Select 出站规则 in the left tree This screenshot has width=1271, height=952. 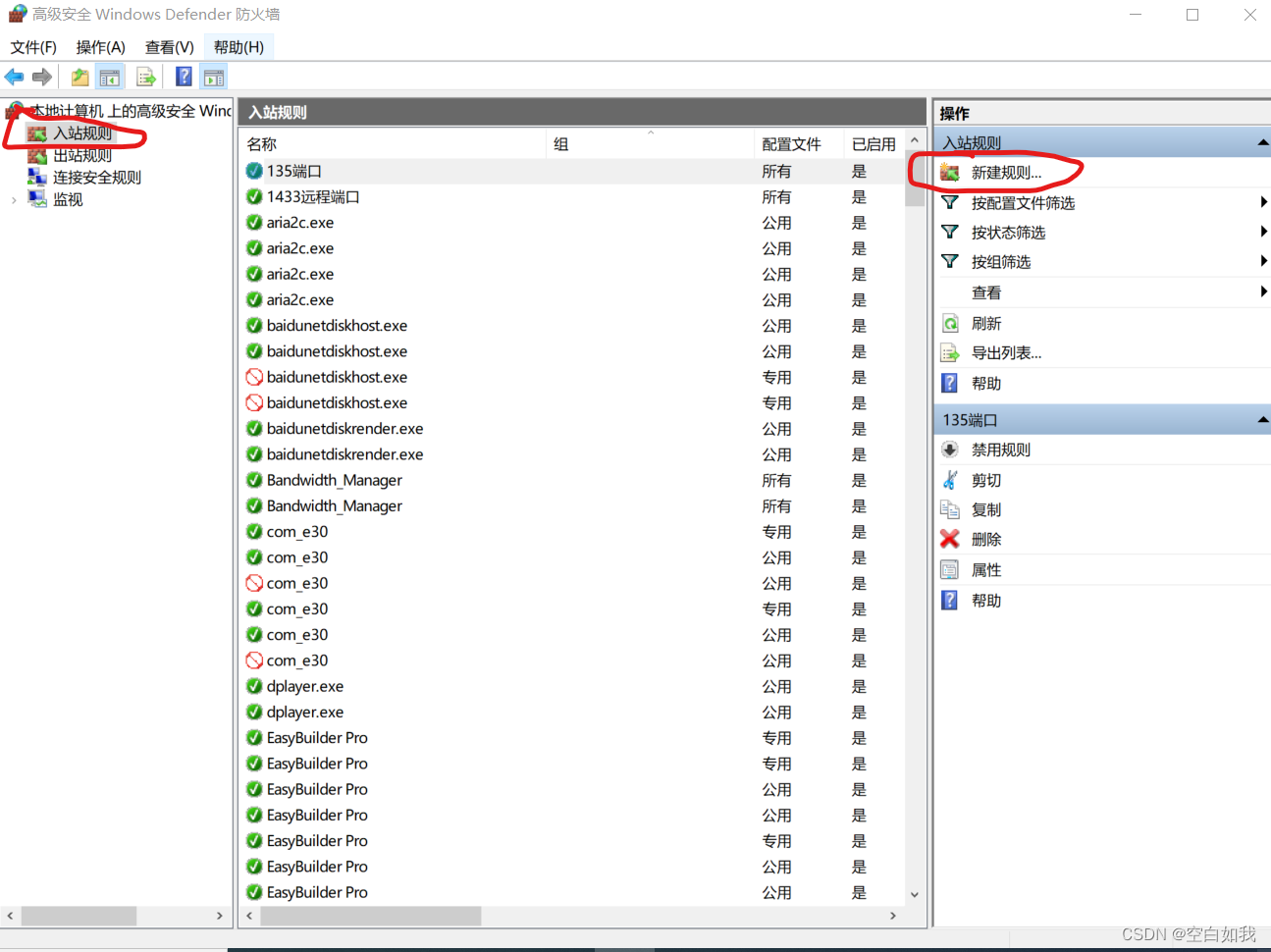point(82,155)
